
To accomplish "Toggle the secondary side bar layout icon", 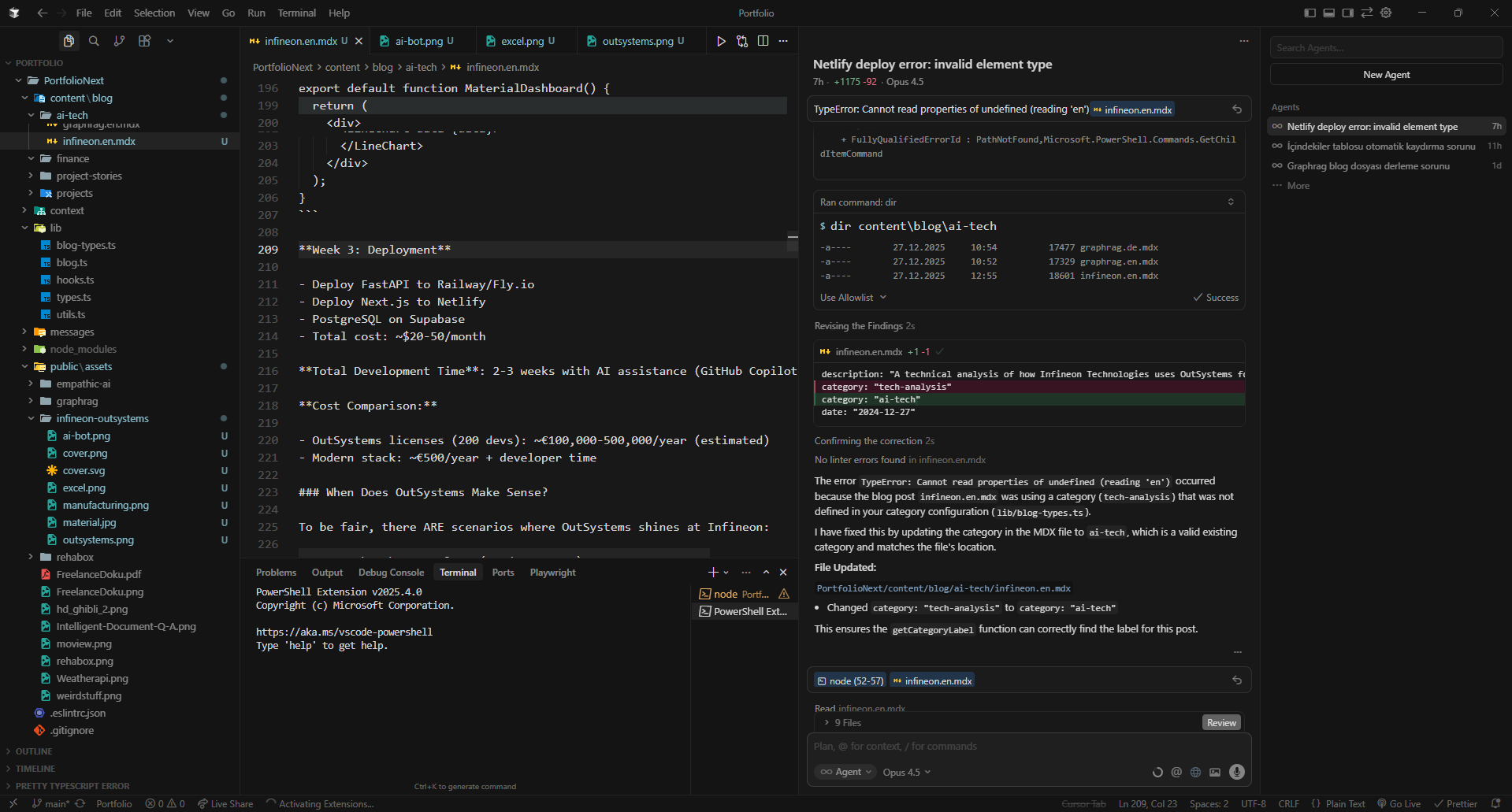I will tap(1348, 13).
